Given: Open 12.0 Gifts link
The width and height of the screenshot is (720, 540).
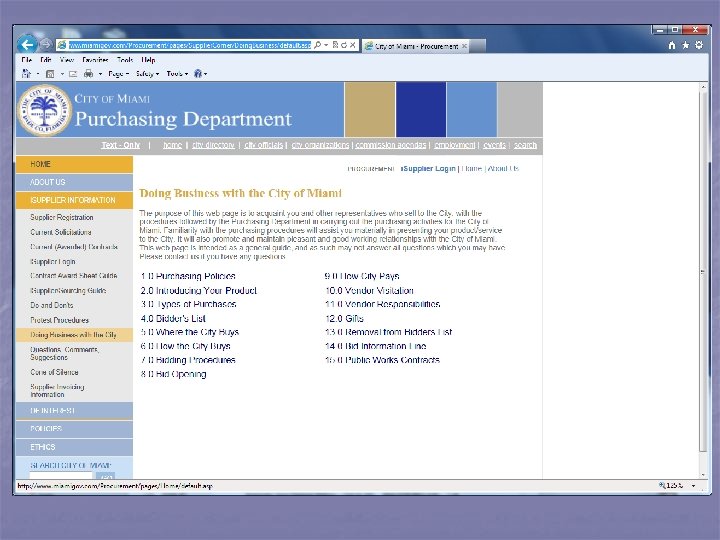Looking at the screenshot, I should click(344, 318).
